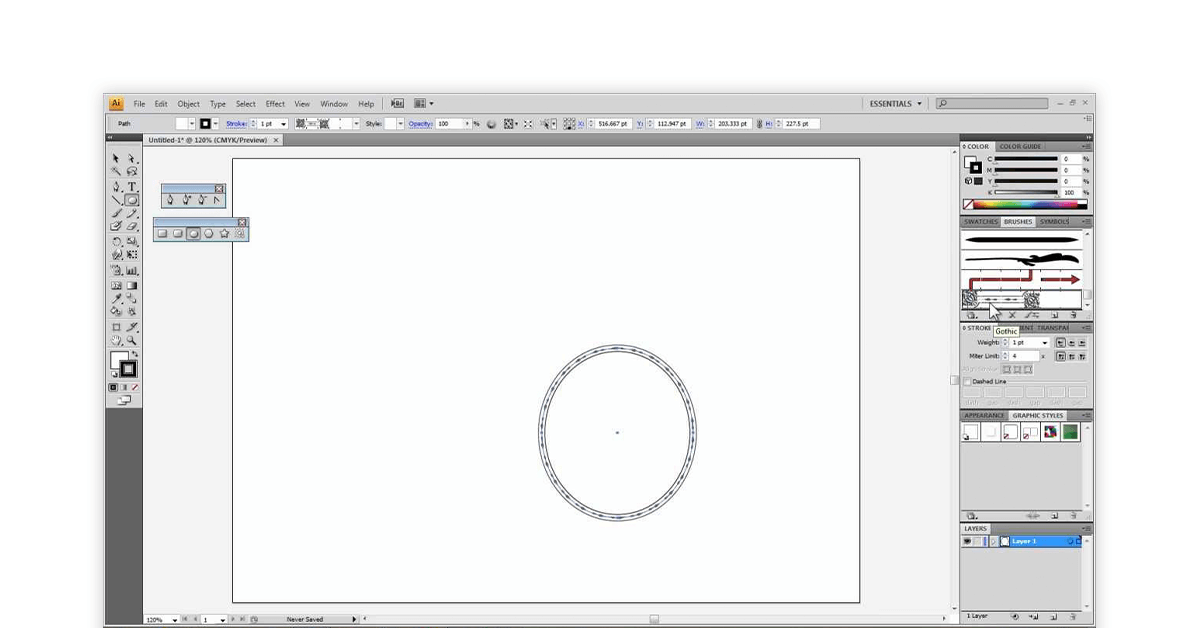The height and width of the screenshot is (628, 1200).
Task: Bring Stroke box forward in Tools panel
Action: 128,370
